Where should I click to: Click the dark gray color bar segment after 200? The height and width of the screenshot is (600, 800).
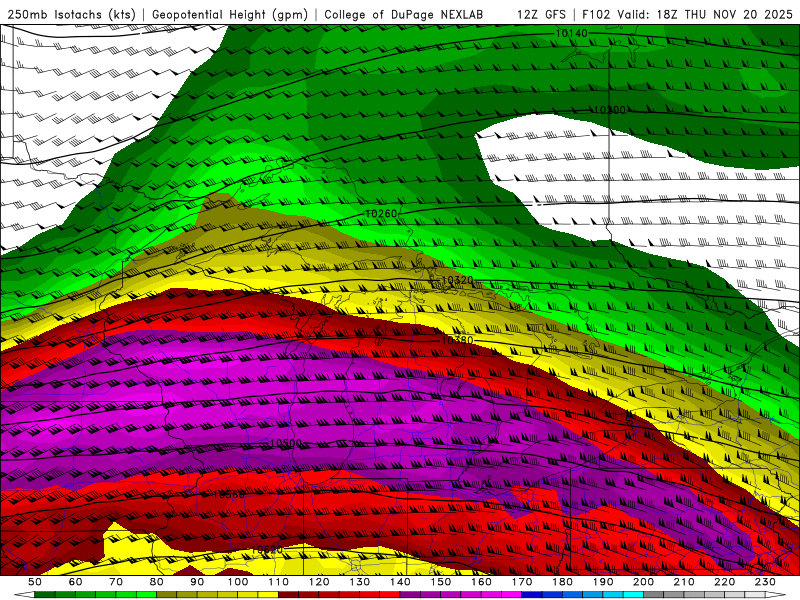tap(654, 595)
